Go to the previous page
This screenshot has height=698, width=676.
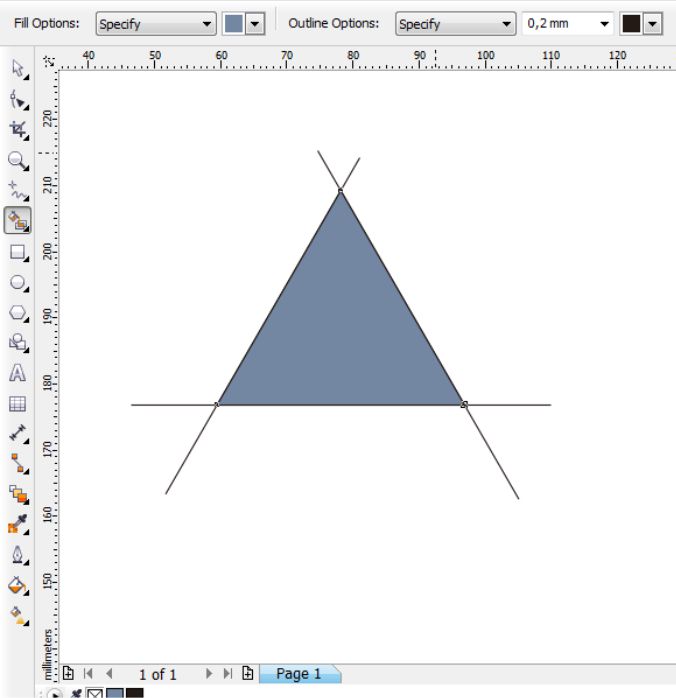[109, 674]
